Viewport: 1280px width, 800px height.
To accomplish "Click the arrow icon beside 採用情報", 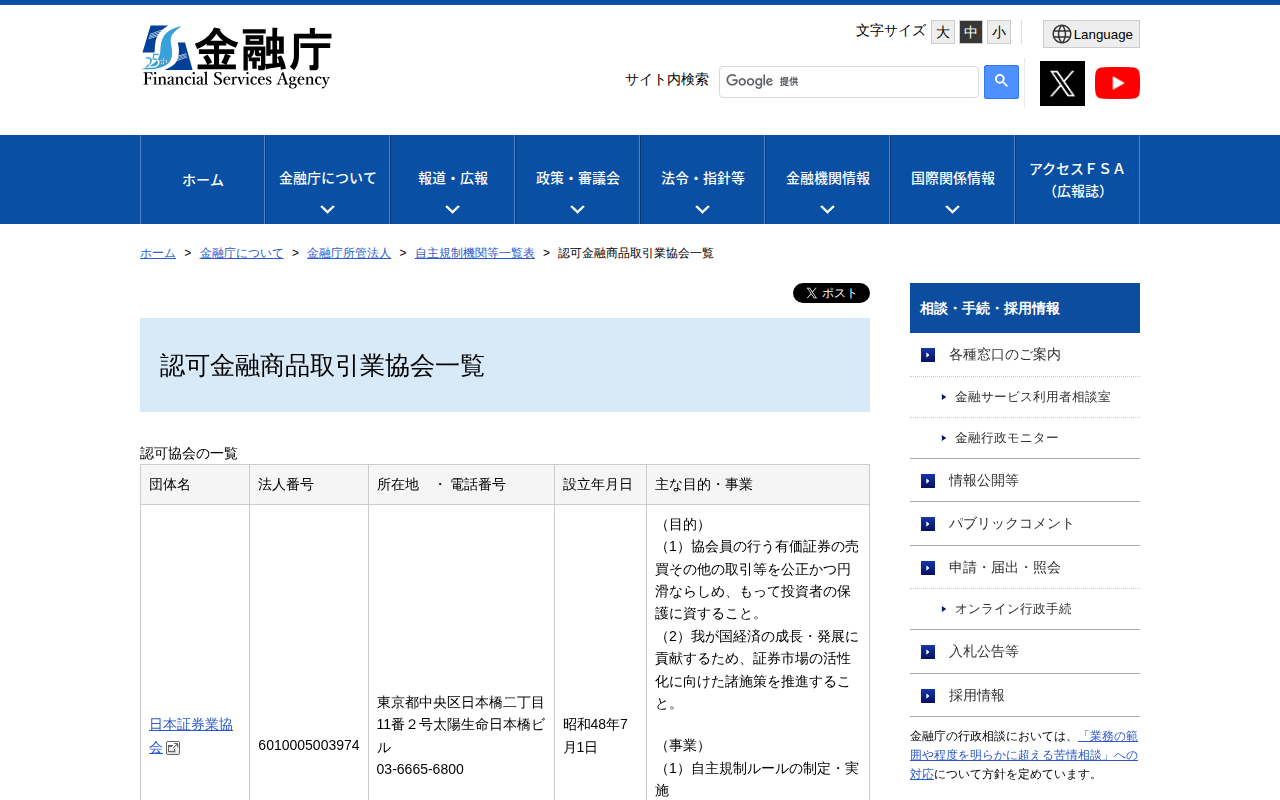I will [x=928, y=696].
